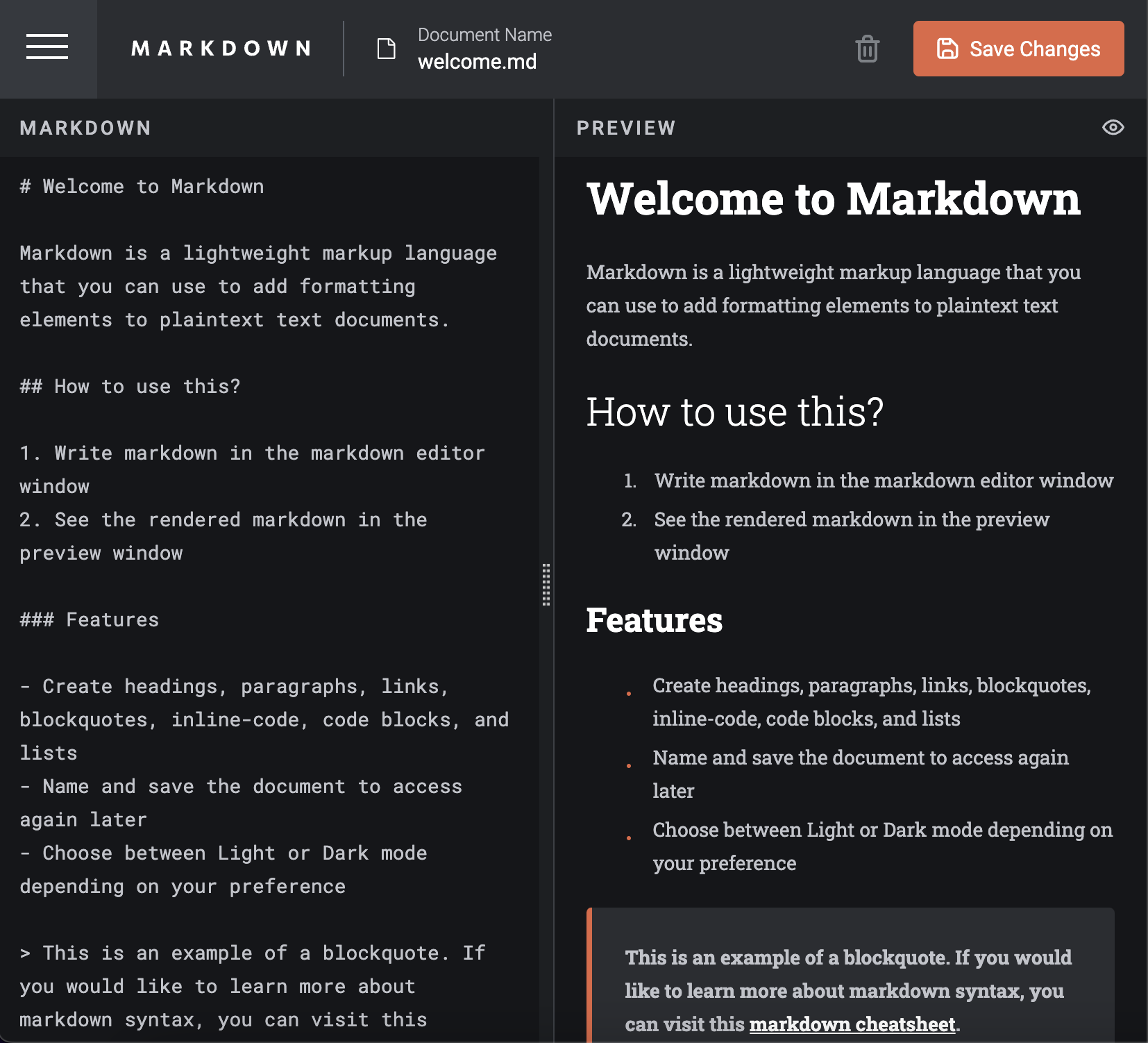Toggle the preview eye icon
The image size is (1148, 1043).
(x=1113, y=128)
